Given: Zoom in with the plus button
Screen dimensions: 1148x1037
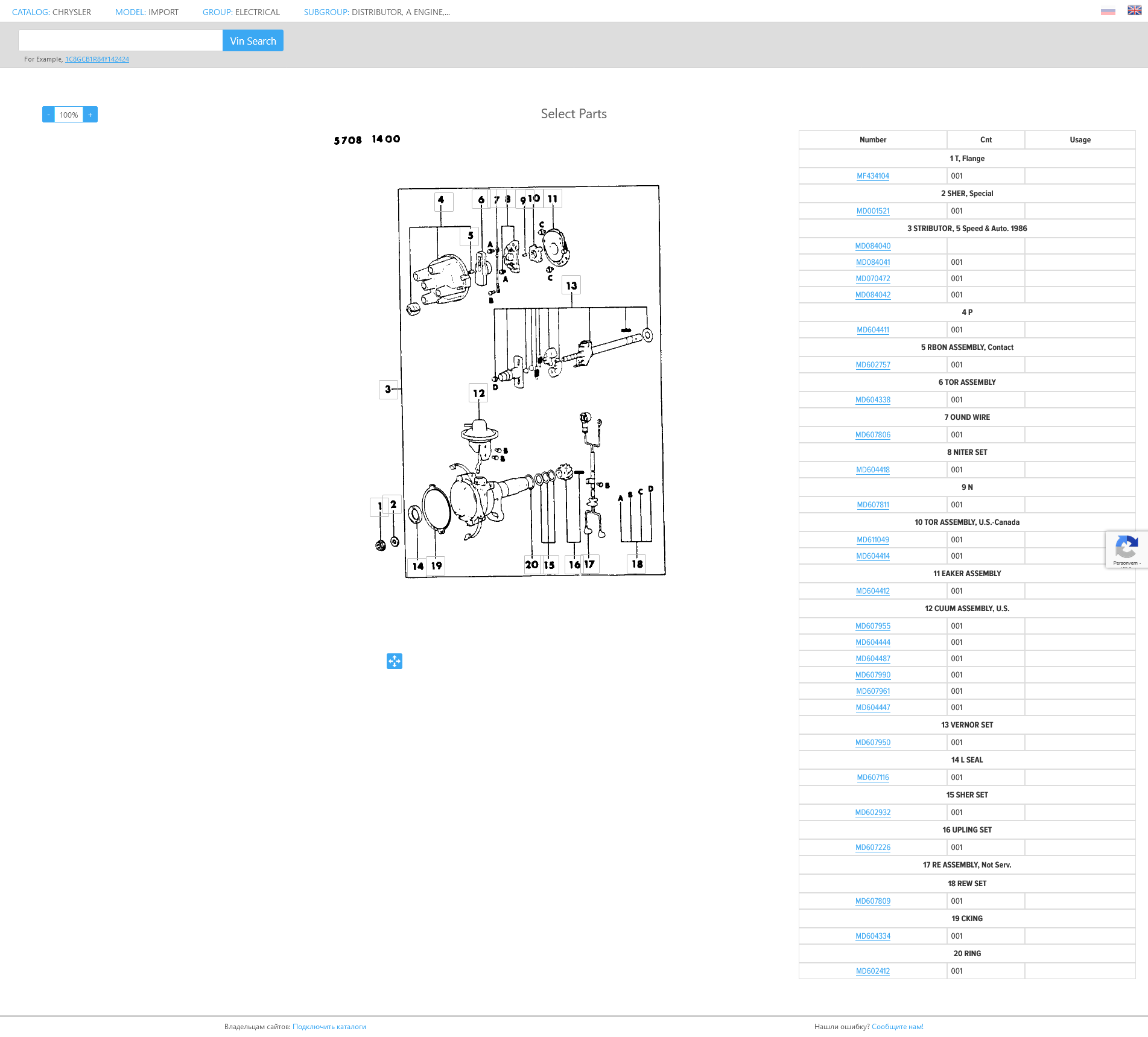Looking at the screenshot, I should pyautogui.click(x=90, y=115).
